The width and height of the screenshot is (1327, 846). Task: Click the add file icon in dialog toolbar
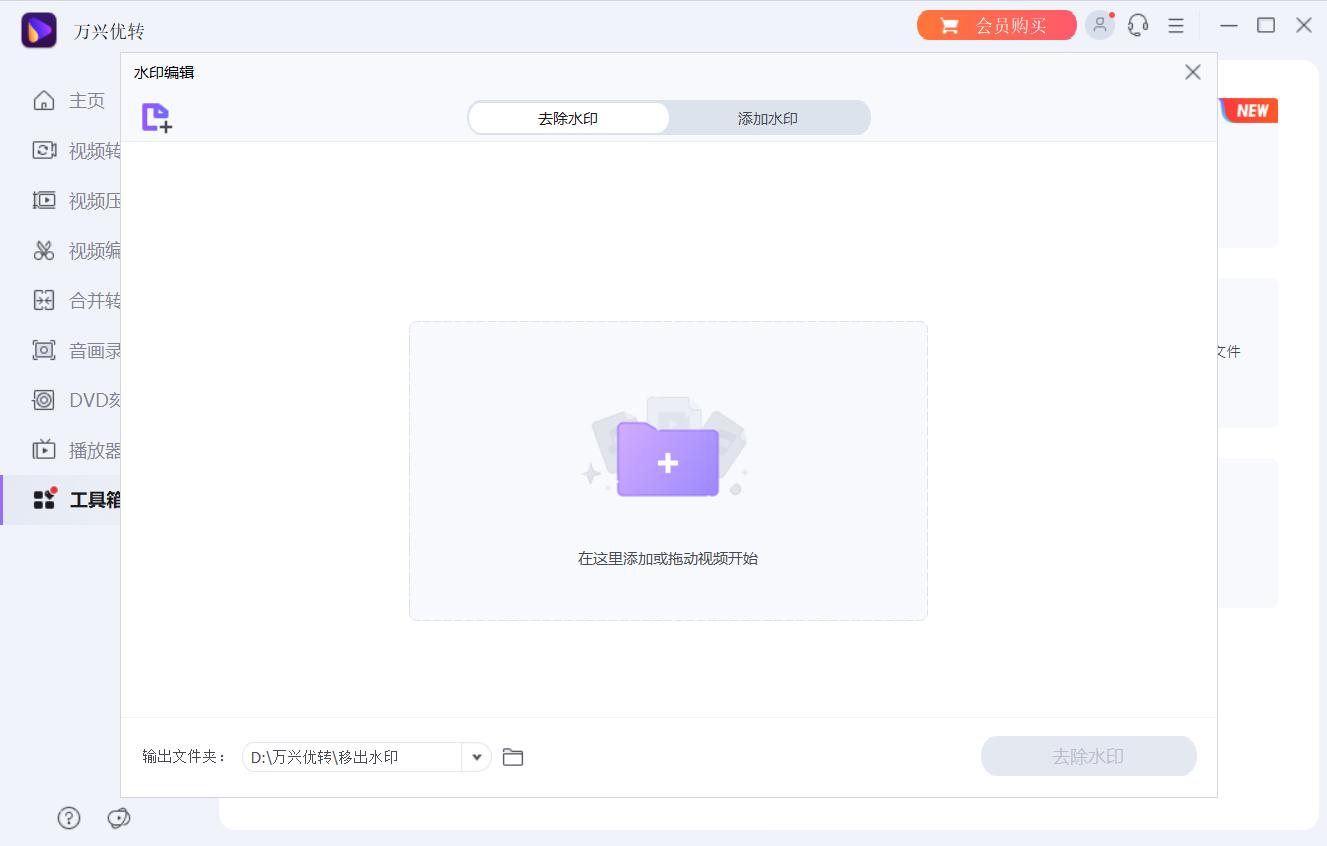(157, 118)
